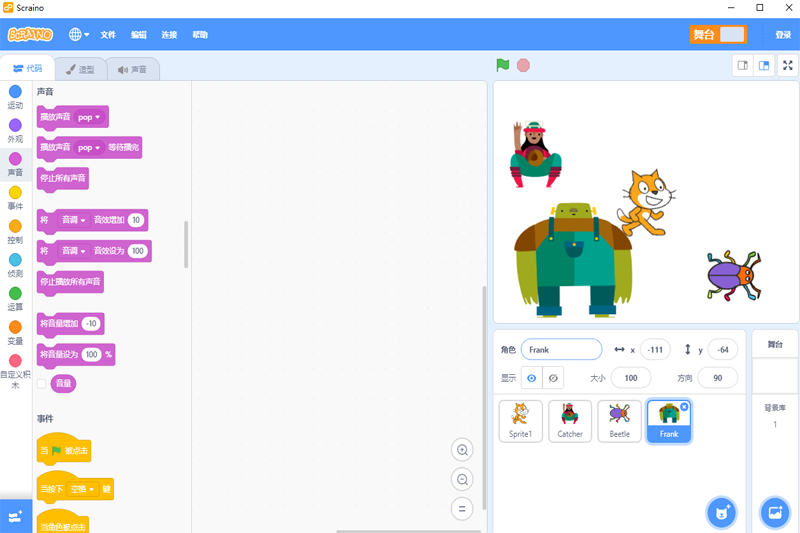Click the sprite name field Frank
Screen dimensions: 800x533
pyautogui.click(x=561, y=349)
